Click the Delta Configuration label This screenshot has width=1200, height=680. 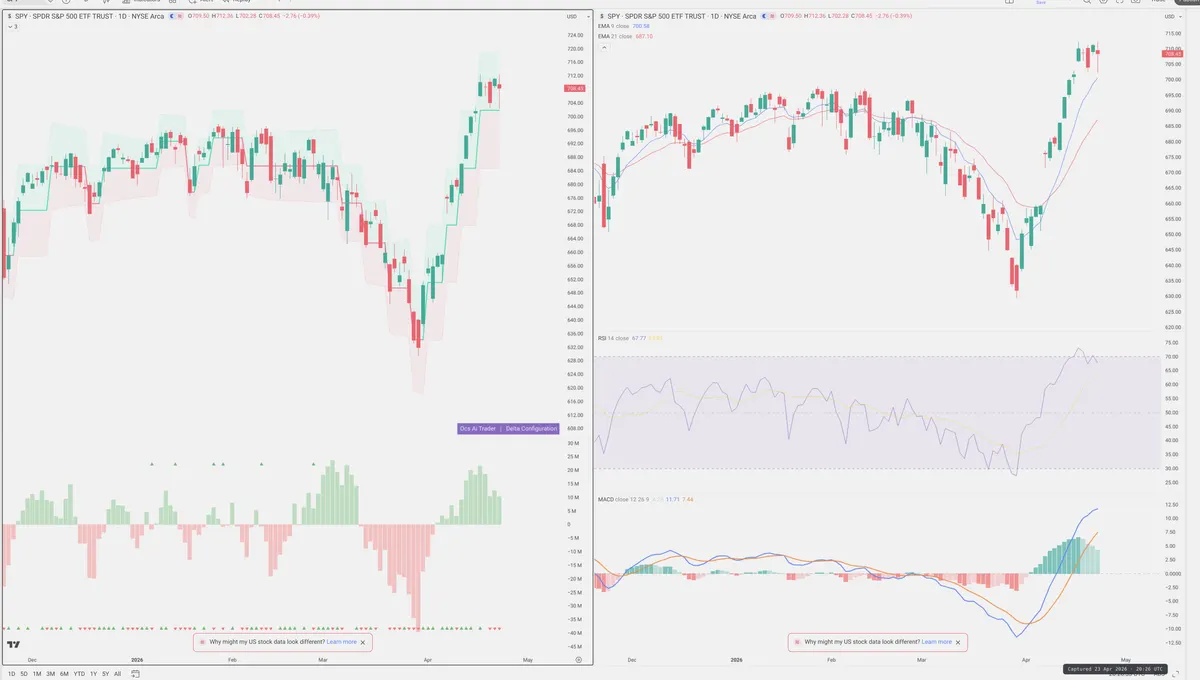click(x=531, y=428)
